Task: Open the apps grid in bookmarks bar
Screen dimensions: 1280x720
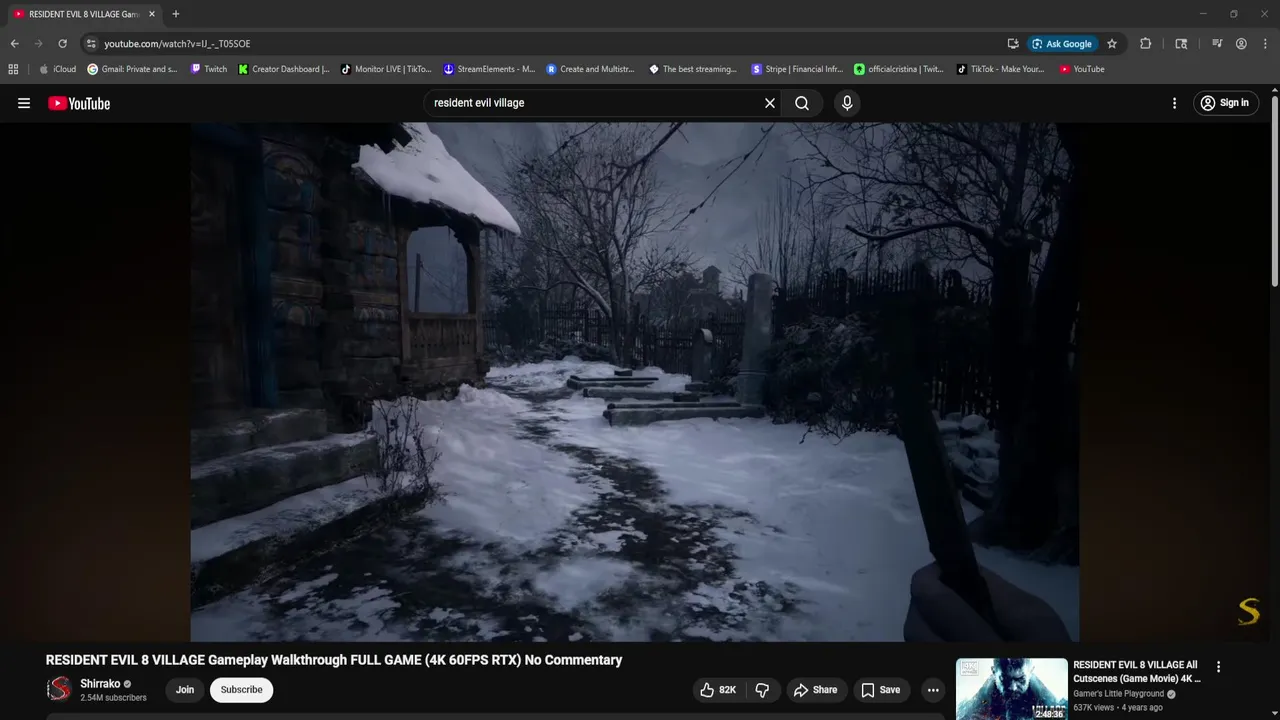Action: (x=13, y=69)
